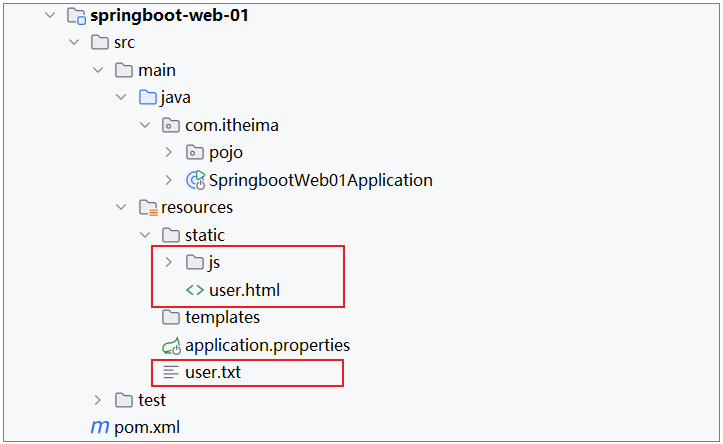Collapse the src folder arrow
Viewport: 723px width, 444px height.
pos(74,43)
